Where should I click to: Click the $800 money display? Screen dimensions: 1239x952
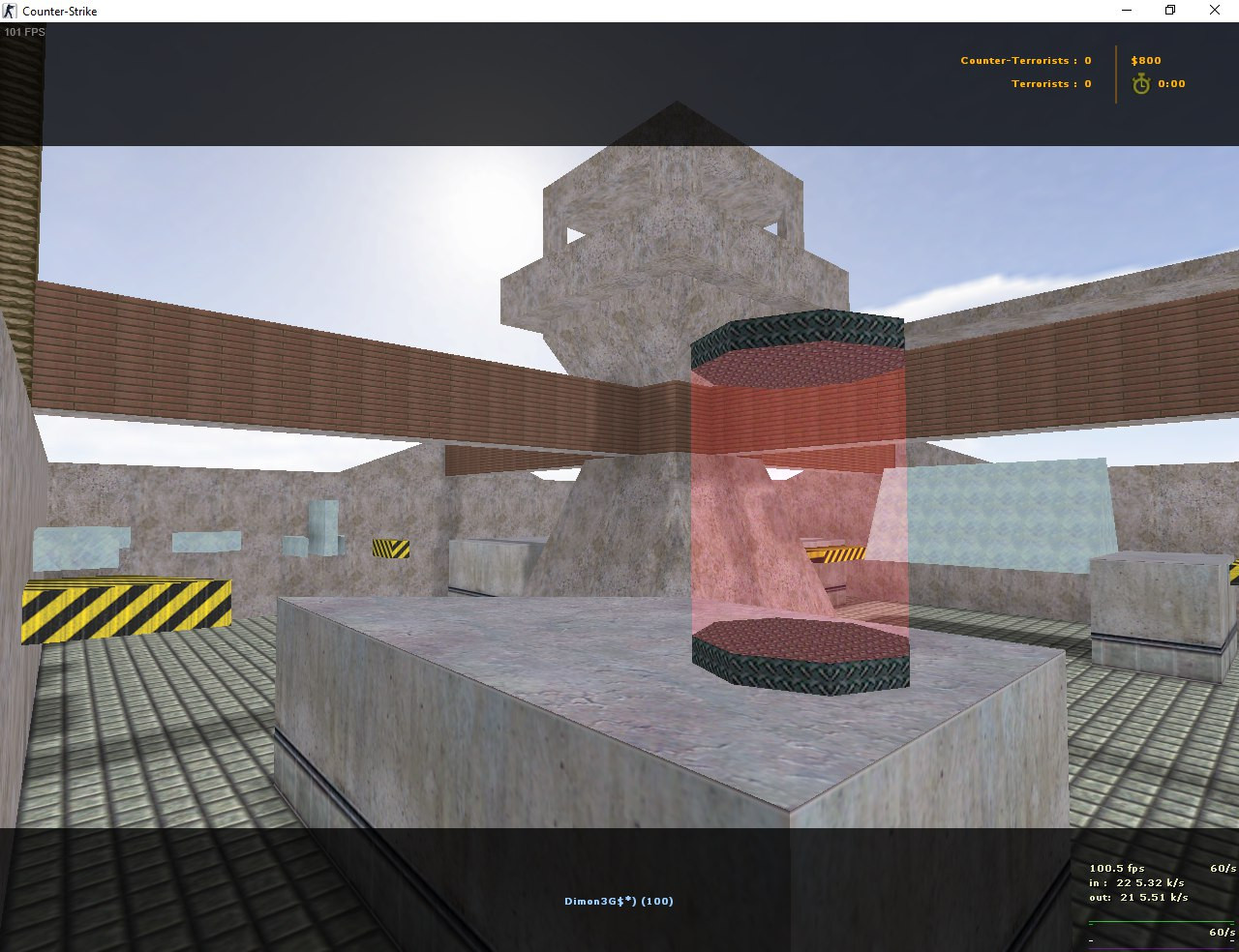pyautogui.click(x=1146, y=61)
